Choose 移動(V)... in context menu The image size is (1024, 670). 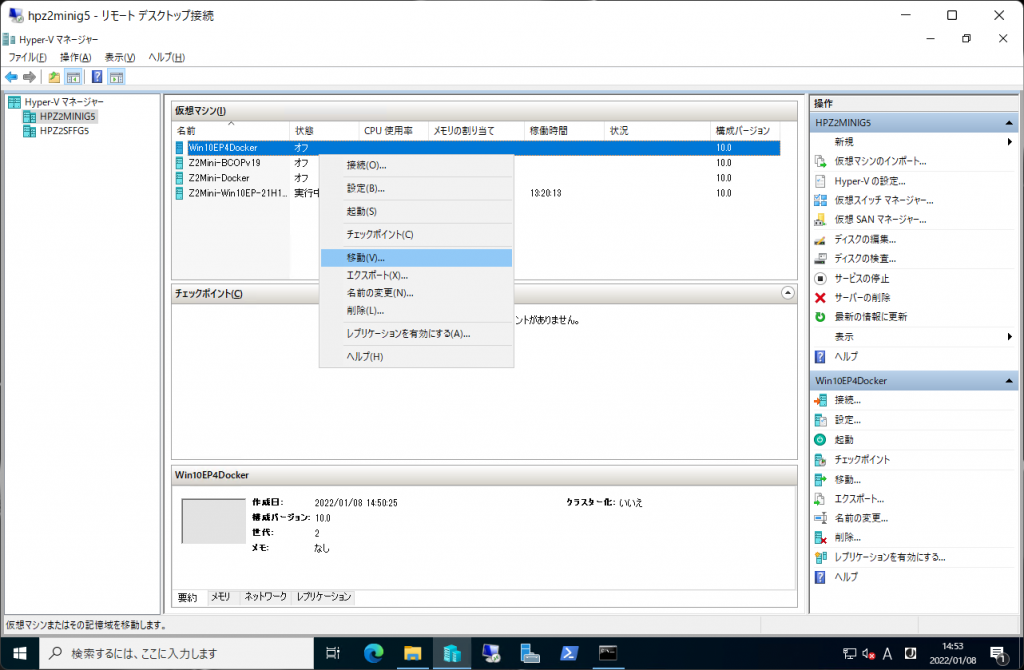click(416, 258)
